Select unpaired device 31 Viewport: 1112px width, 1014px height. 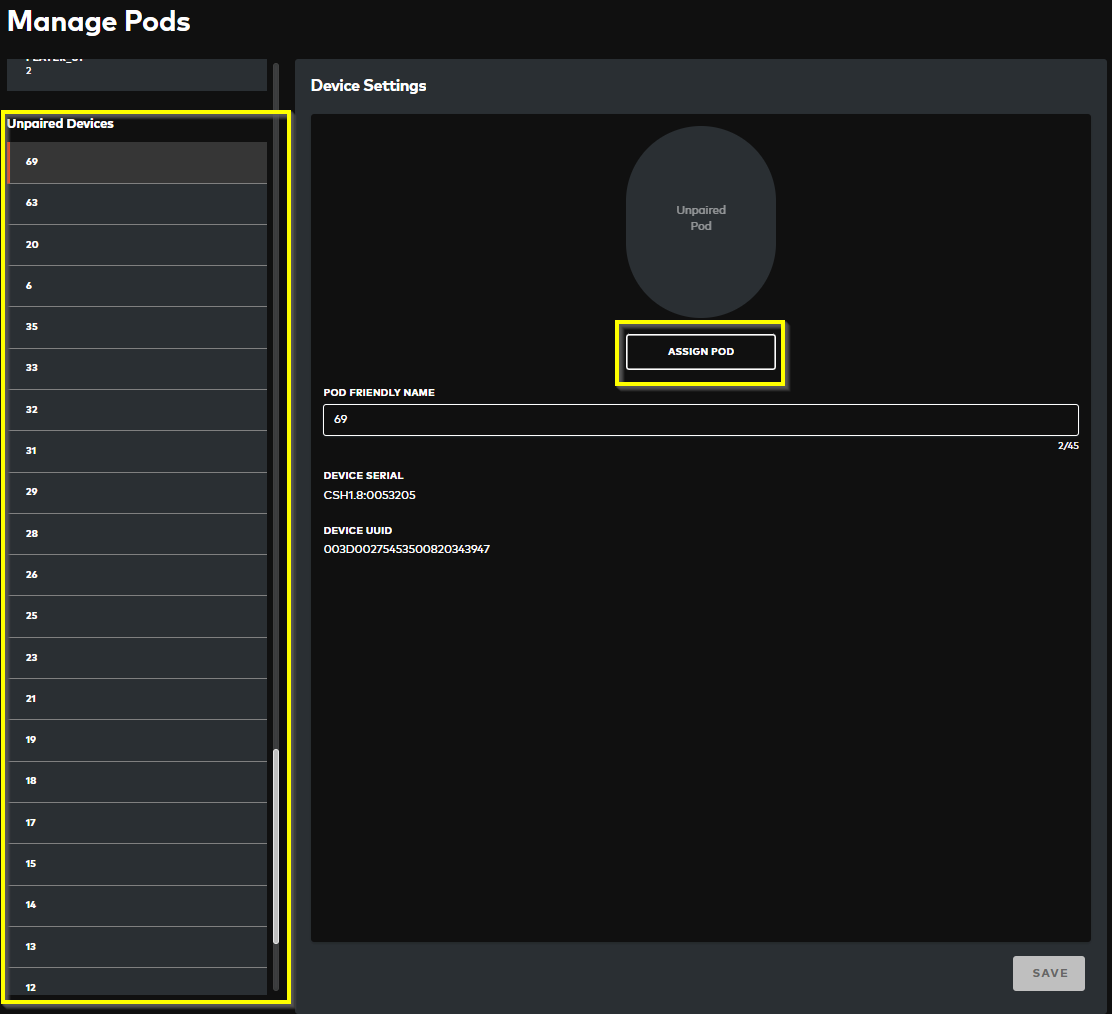point(137,451)
